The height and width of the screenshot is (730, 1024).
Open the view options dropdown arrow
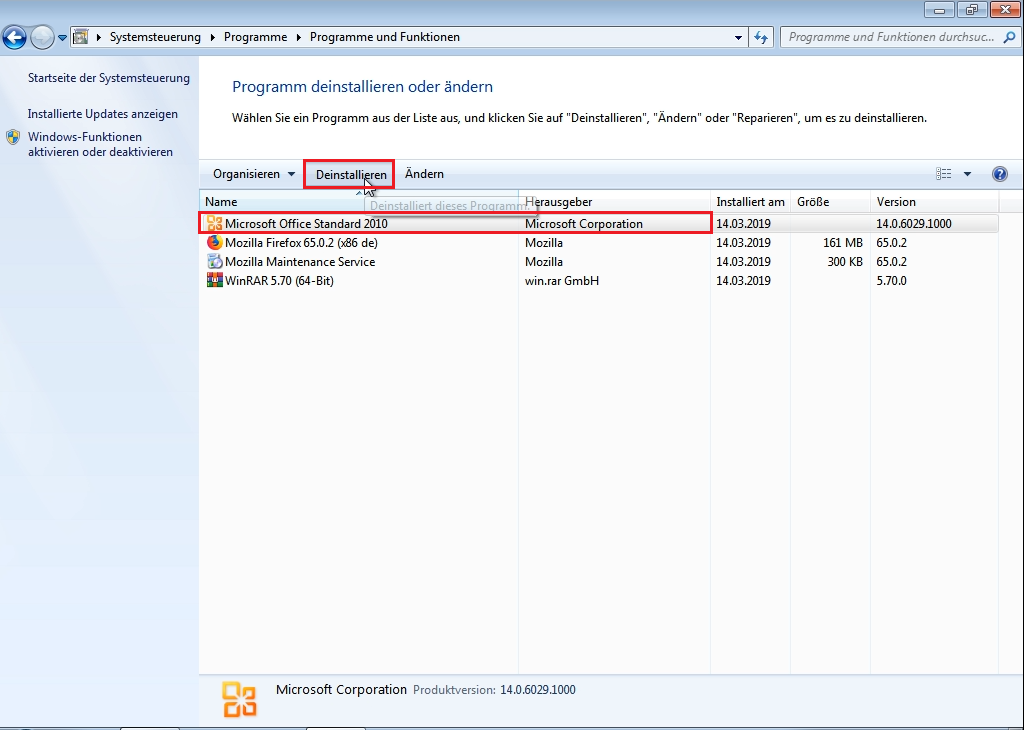(x=967, y=174)
